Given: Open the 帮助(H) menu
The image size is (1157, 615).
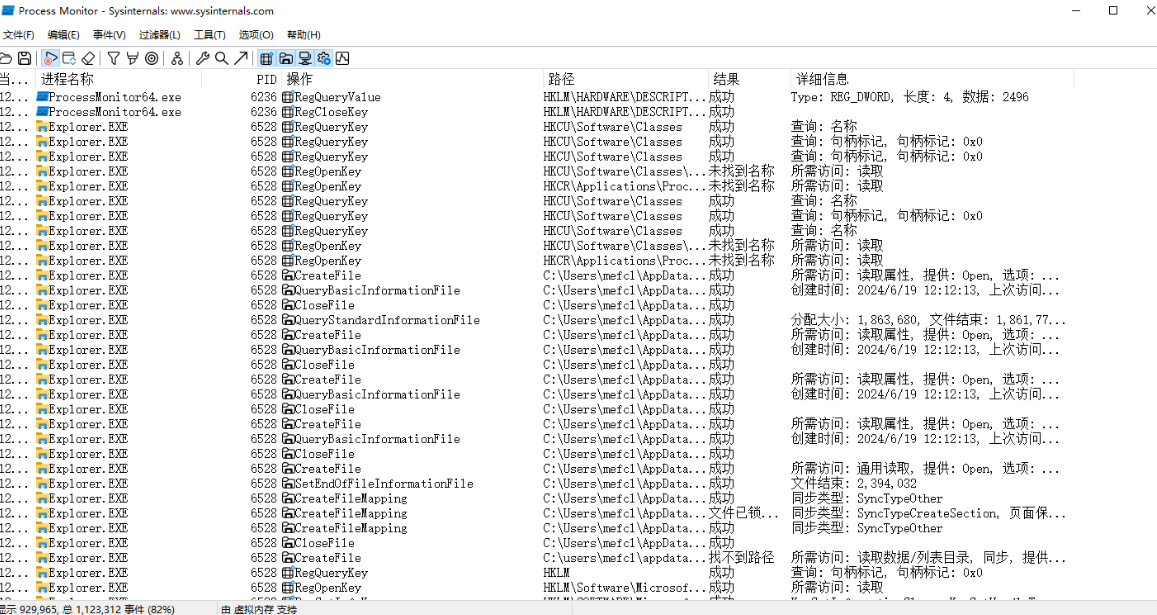Looking at the screenshot, I should coord(304,35).
